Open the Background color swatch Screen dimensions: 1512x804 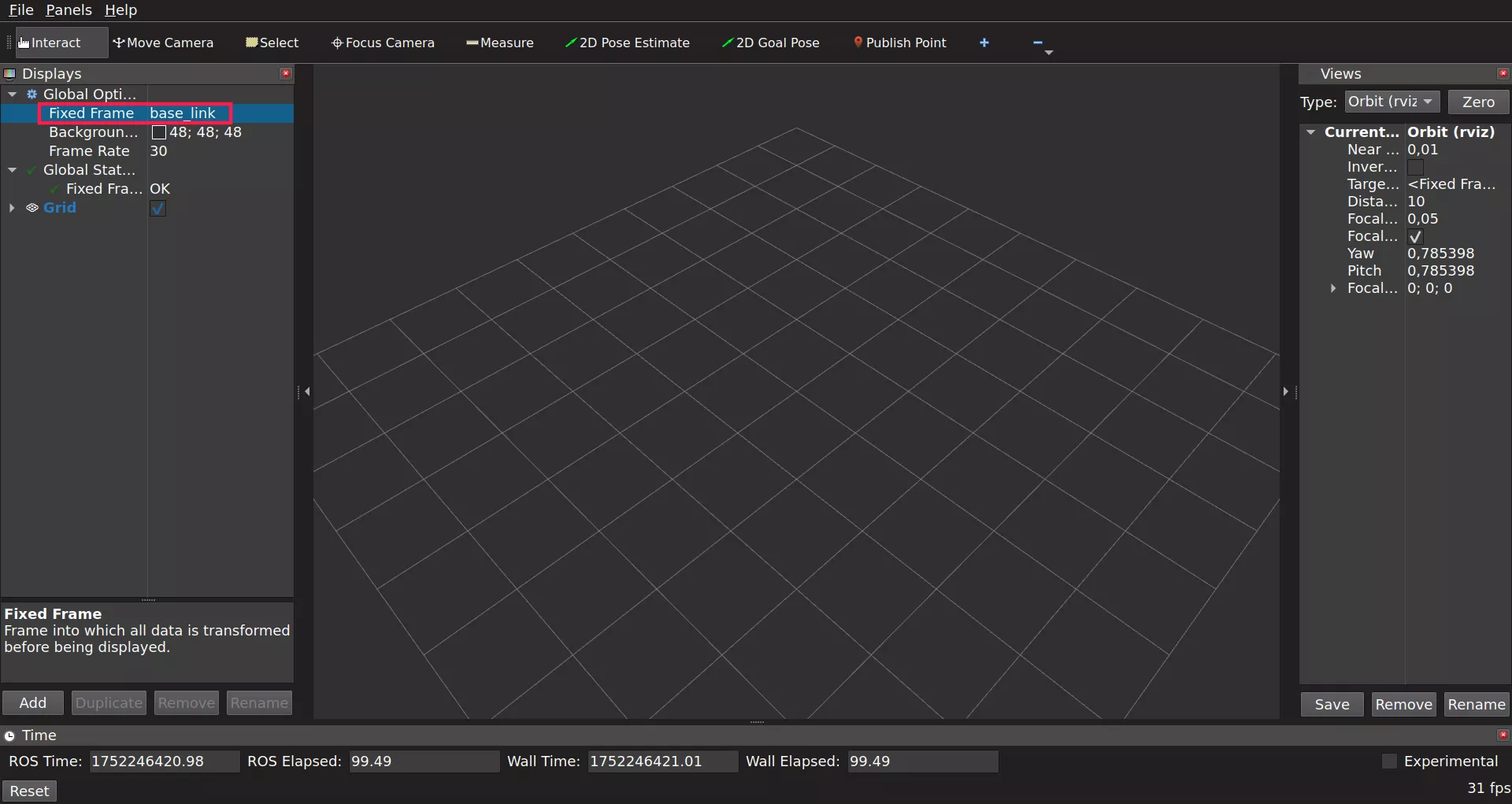(158, 132)
